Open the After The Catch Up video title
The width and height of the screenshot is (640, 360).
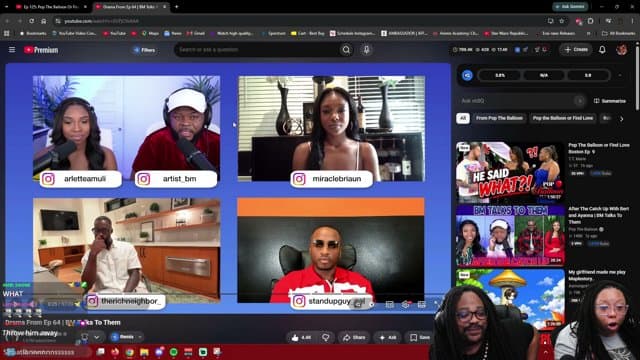pyautogui.click(x=598, y=215)
